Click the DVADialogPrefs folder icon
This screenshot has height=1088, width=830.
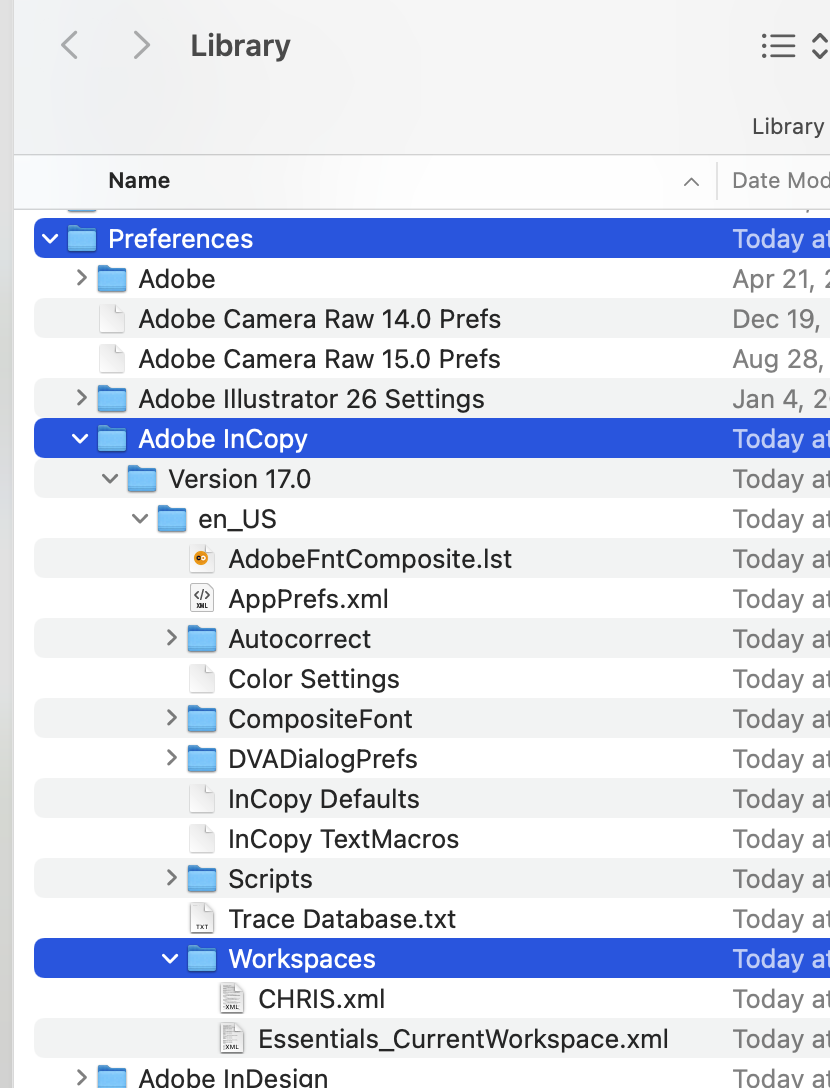202,759
